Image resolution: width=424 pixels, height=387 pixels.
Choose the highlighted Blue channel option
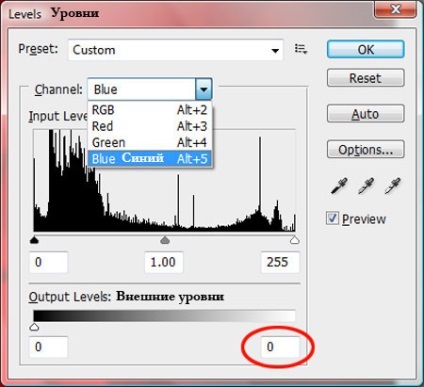(x=150, y=159)
